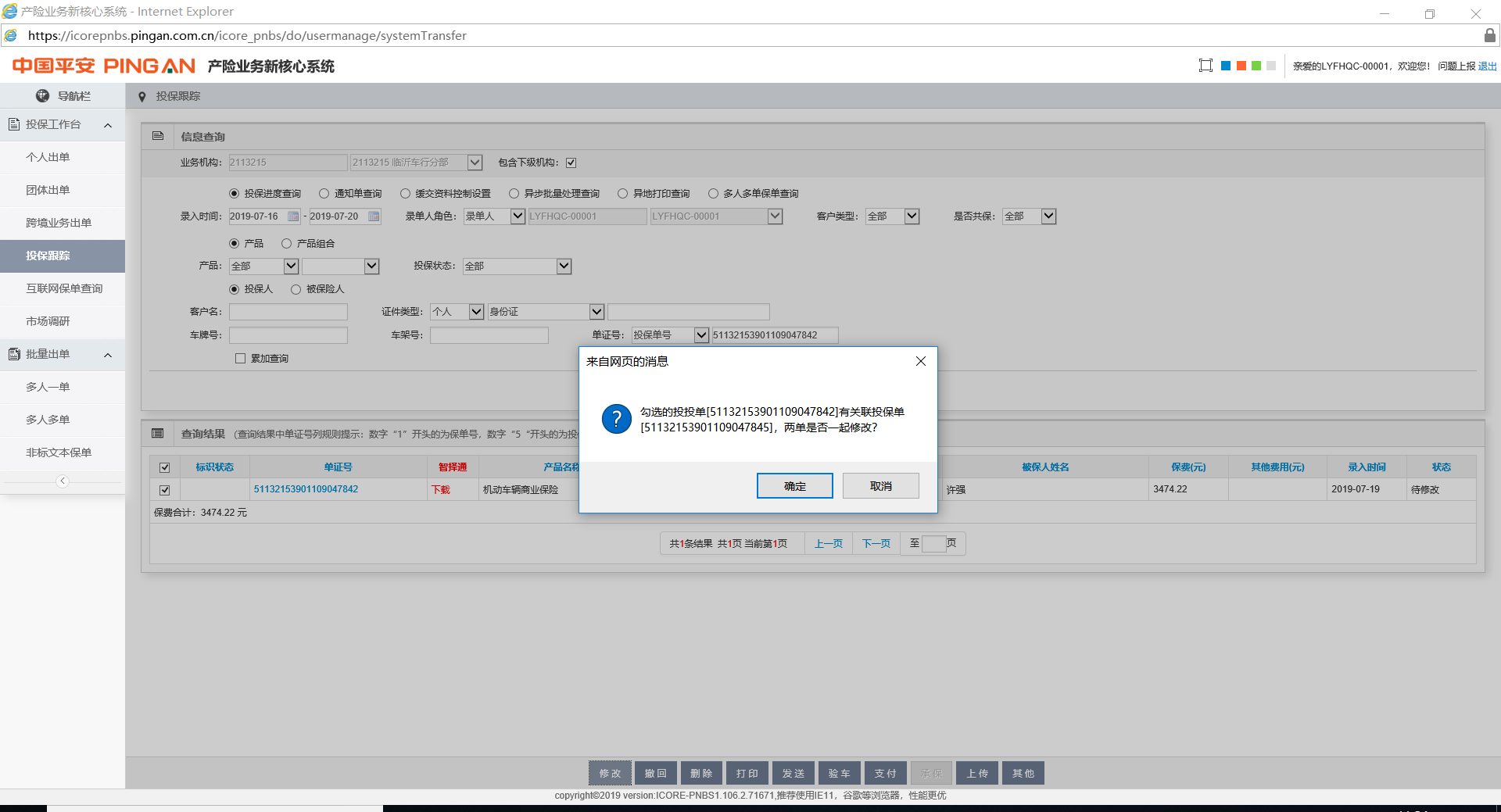Image resolution: width=1501 pixels, height=812 pixels.
Task: Toggle select-all checkbox in results header
Action: (165, 467)
